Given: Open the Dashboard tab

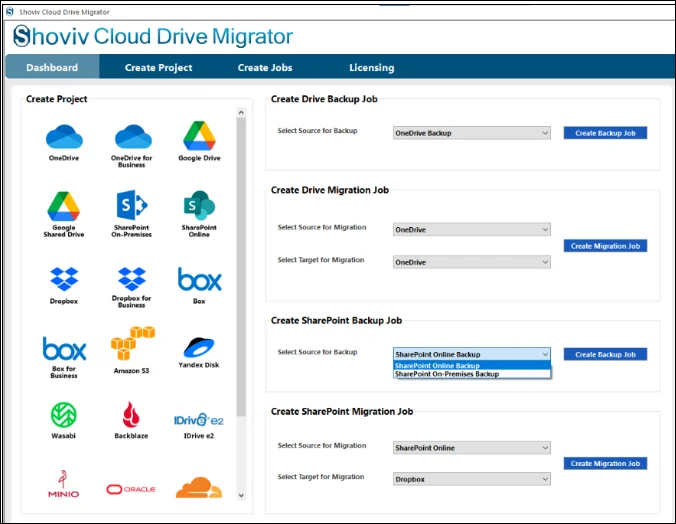Looking at the screenshot, I should [52, 67].
